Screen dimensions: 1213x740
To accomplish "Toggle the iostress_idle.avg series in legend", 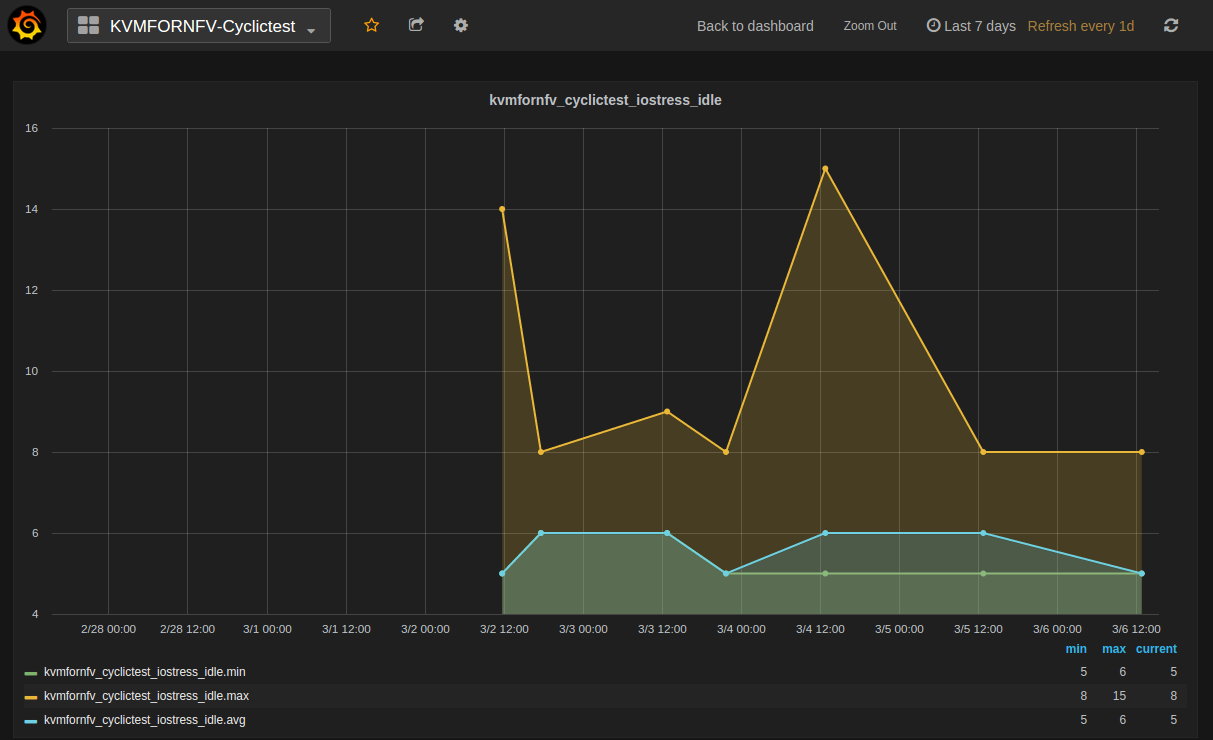I will 144,720.
